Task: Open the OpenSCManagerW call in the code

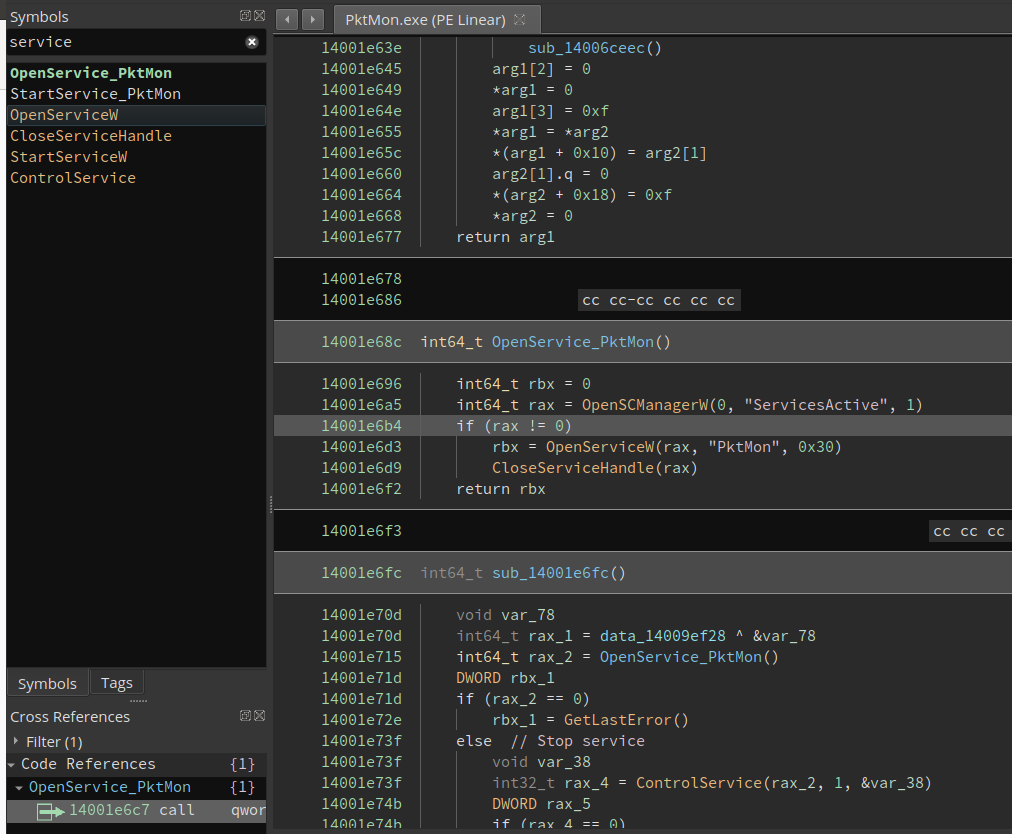Action: click(x=645, y=404)
